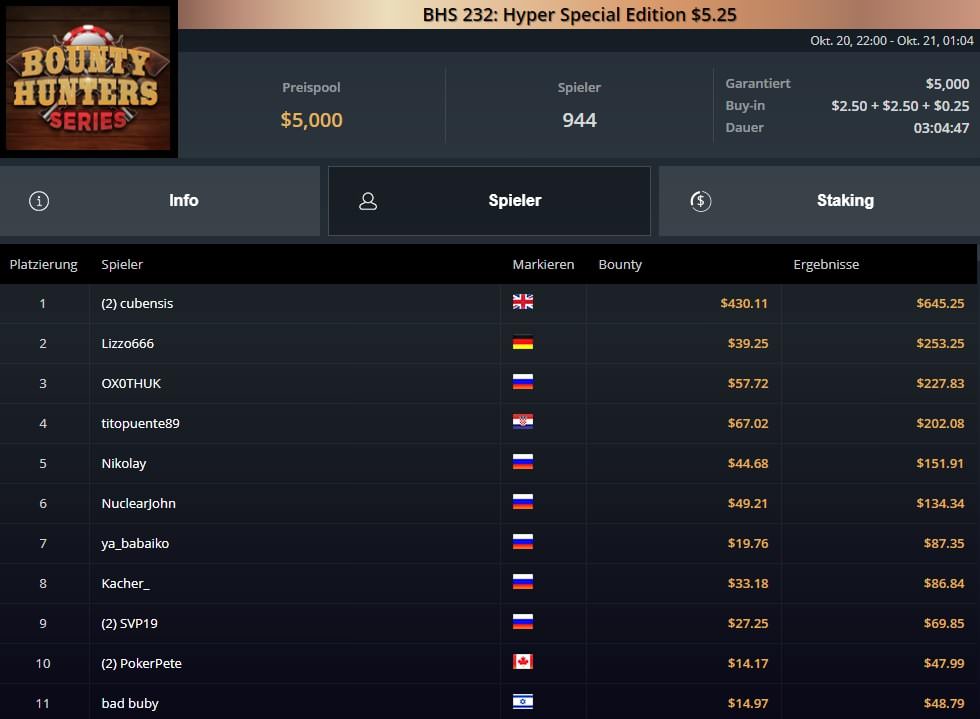Image resolution: width=980 pixels, height=719 pixels.
Task: Open player cubensis row
Action: [490, 303]
